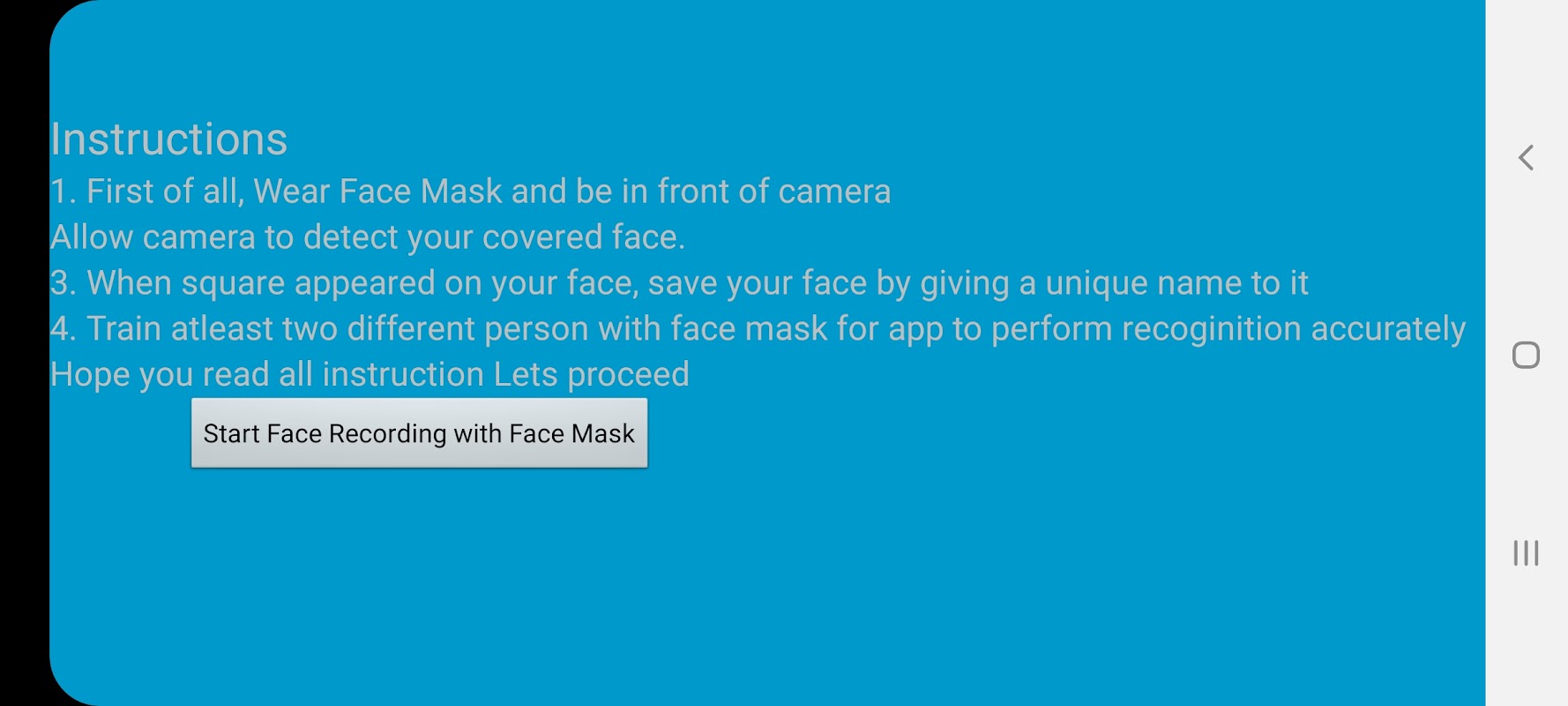Open recent apps with three-bars icon
Screen dimensions: 1568x706
1526,552
